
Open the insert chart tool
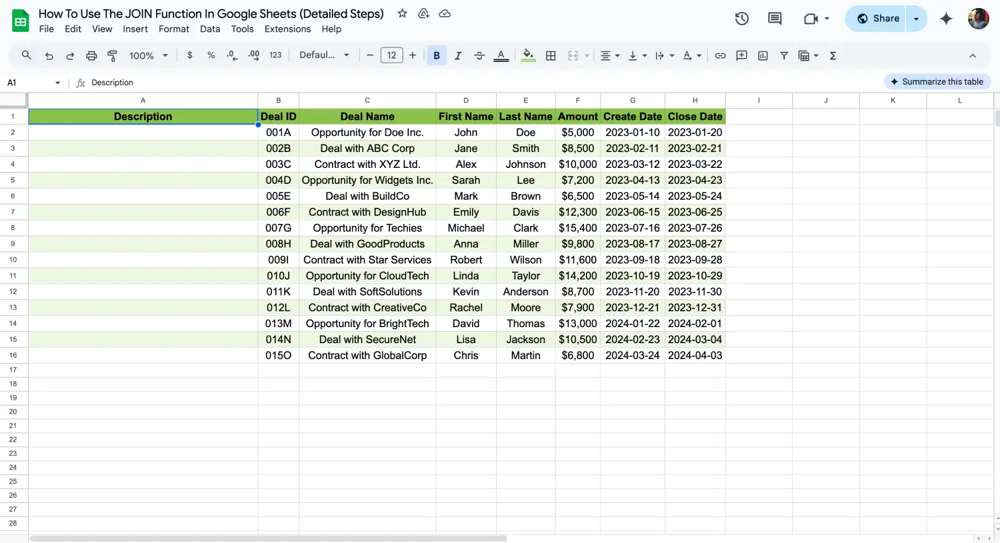(x=763, y=56)
